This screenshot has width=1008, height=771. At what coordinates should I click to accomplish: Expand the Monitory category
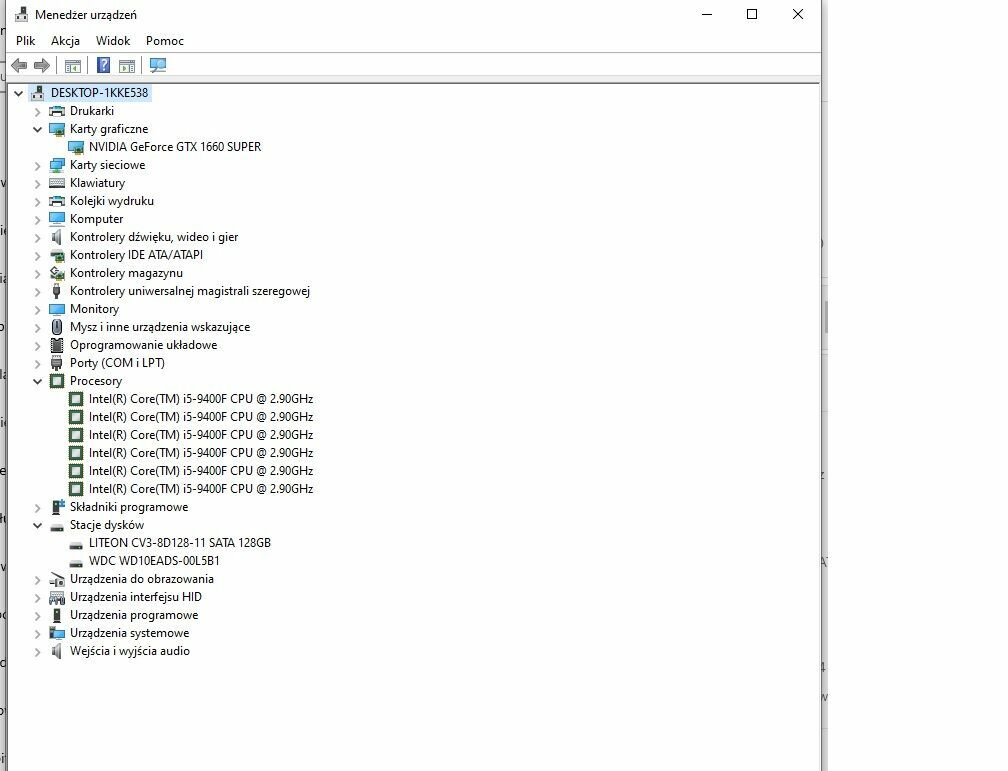click(x=38, y=309)
